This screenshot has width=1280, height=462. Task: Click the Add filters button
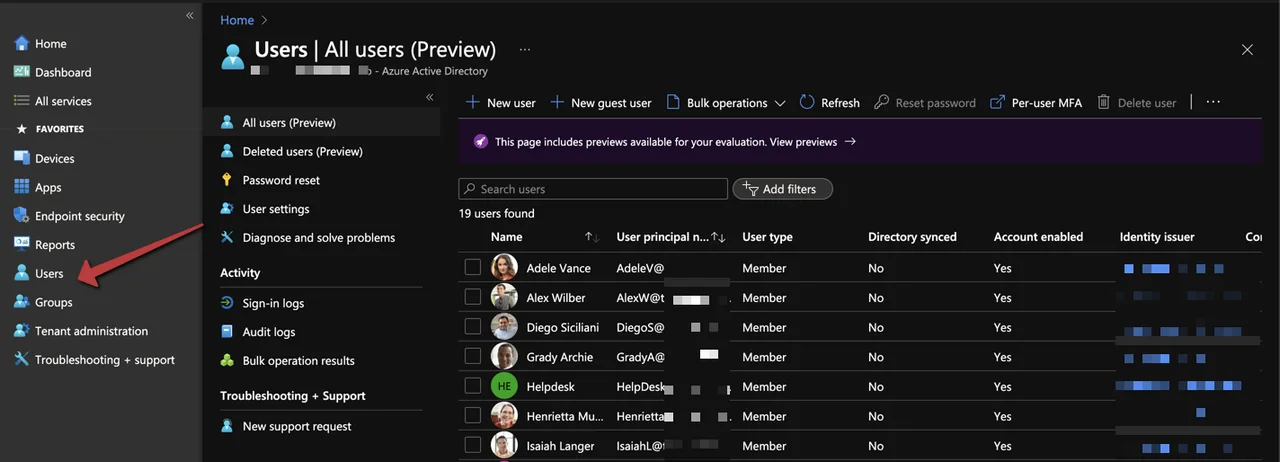[x=782, y=189]
